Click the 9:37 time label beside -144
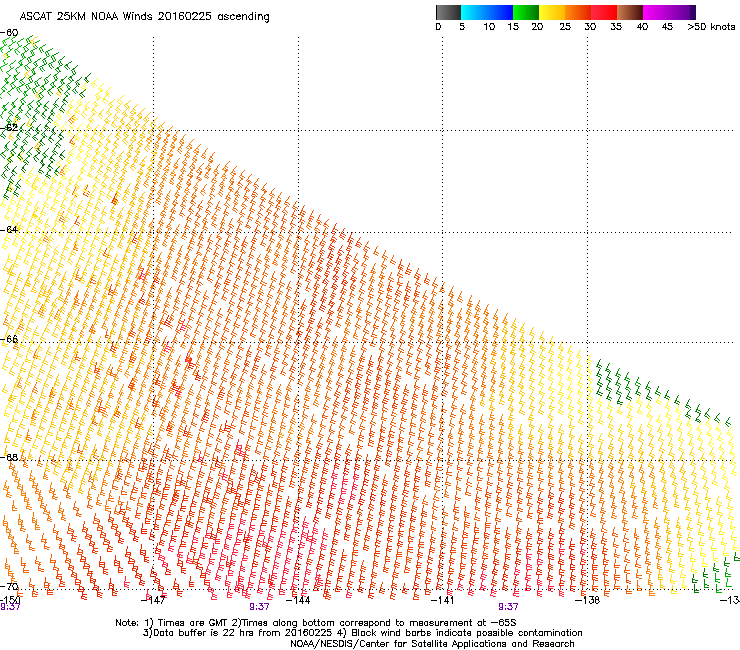Viewport: 740px width, 650px height. click(259, 607)
